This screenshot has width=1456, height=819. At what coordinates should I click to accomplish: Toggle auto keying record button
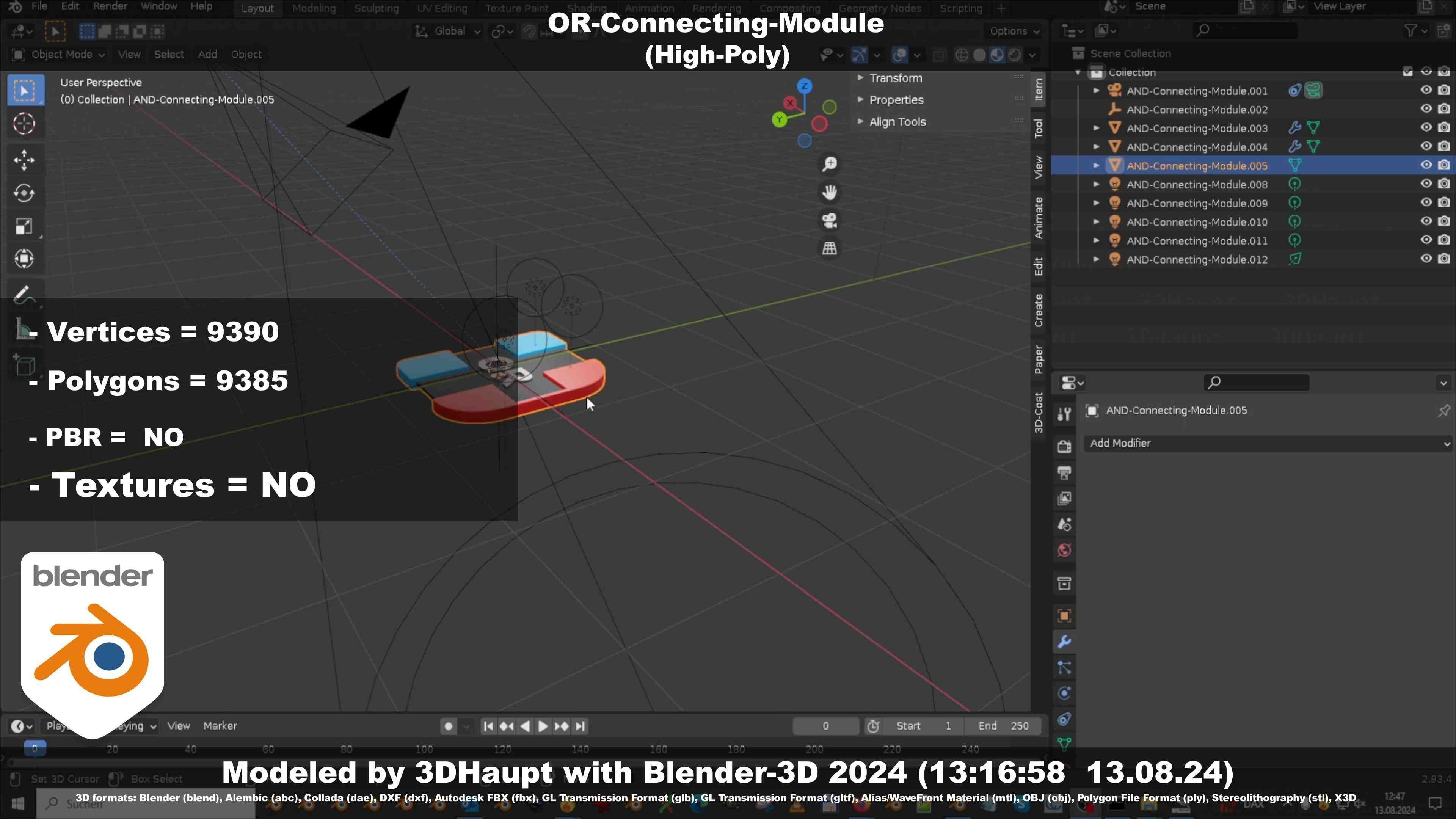pyautogui.click(x=448, y=726)
